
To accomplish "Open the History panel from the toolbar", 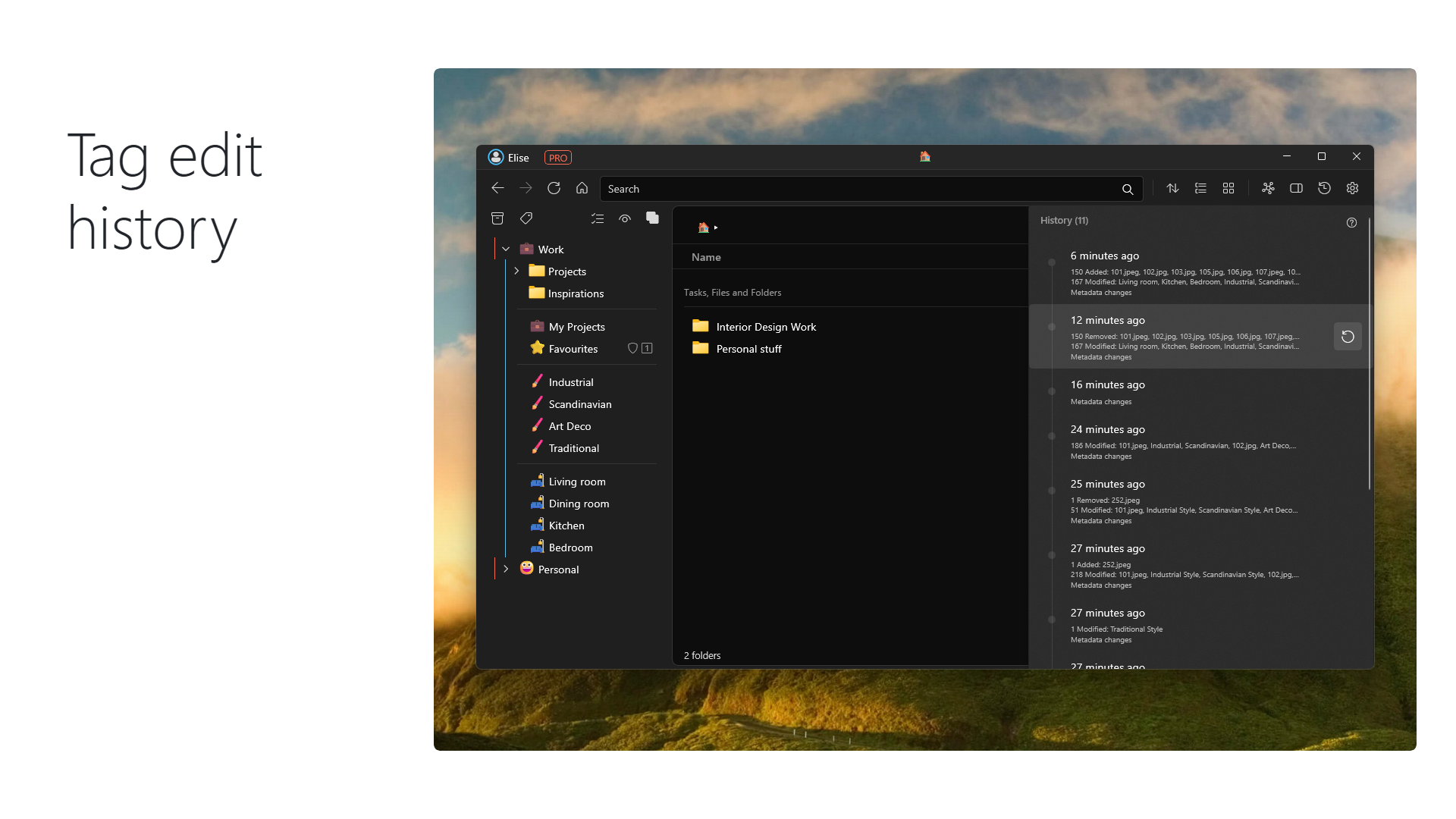I will 1324,188.
